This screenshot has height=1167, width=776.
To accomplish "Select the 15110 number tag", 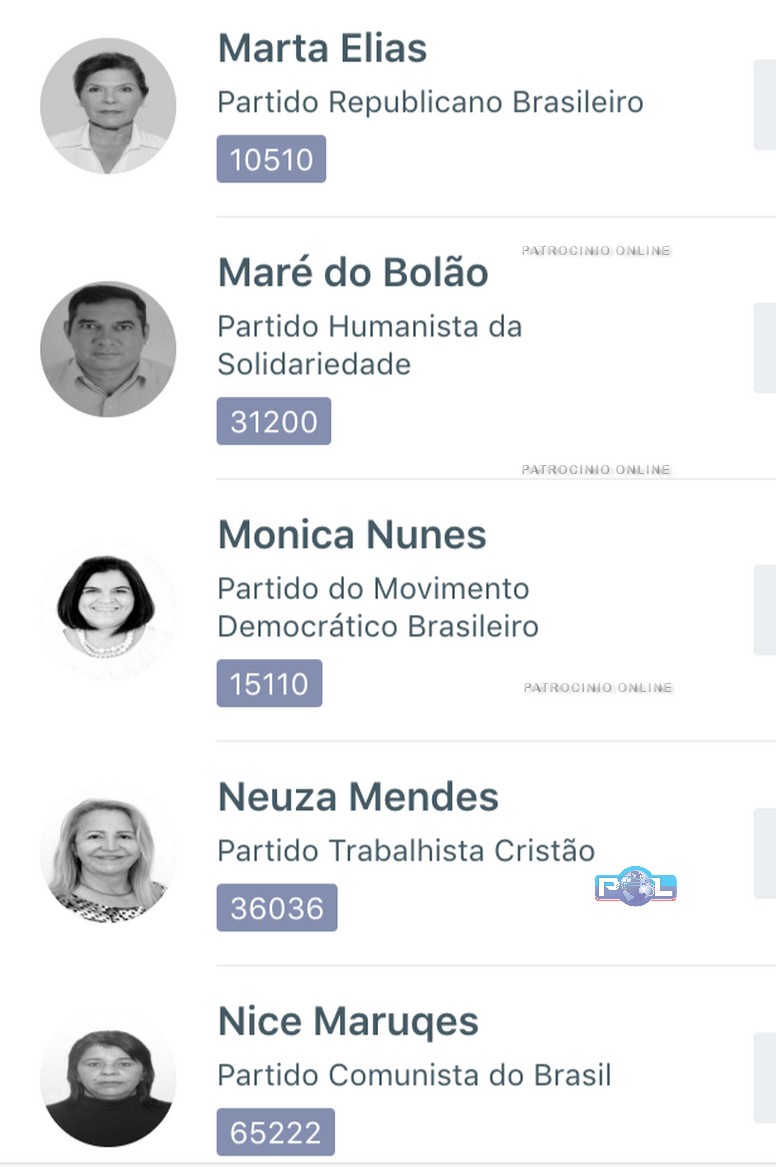I will [269, 684].
